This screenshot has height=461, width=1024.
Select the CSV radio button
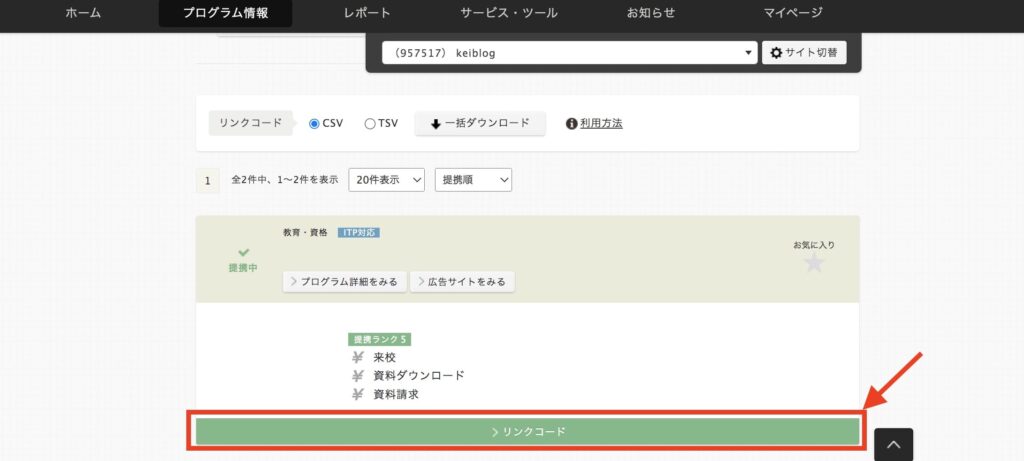pyautogui.click(x=314, y=123)
